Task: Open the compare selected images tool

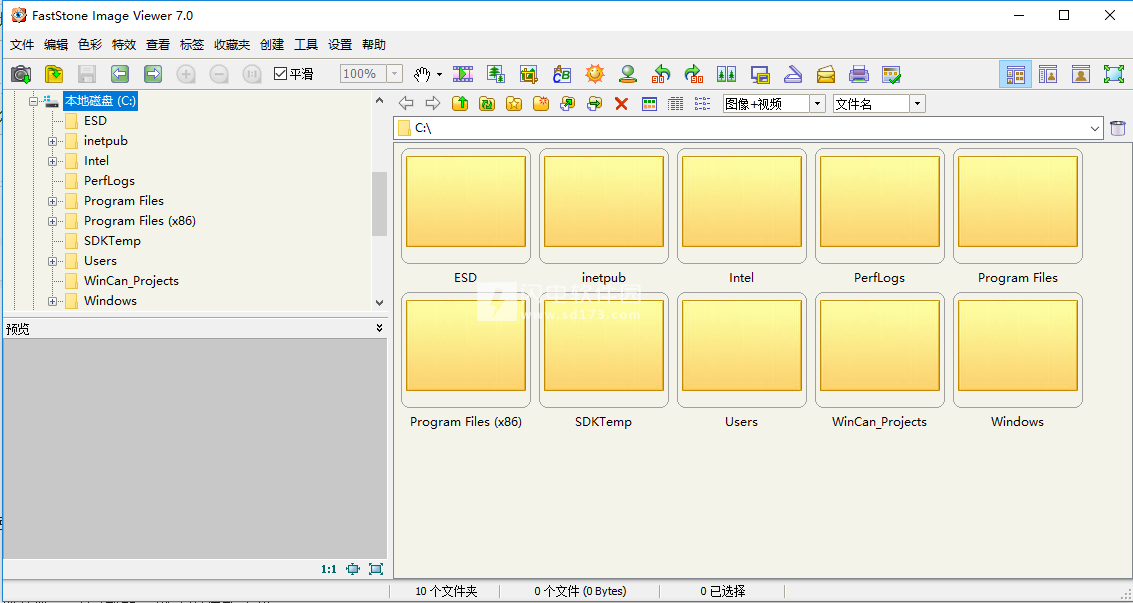Action: pos(726,74)
